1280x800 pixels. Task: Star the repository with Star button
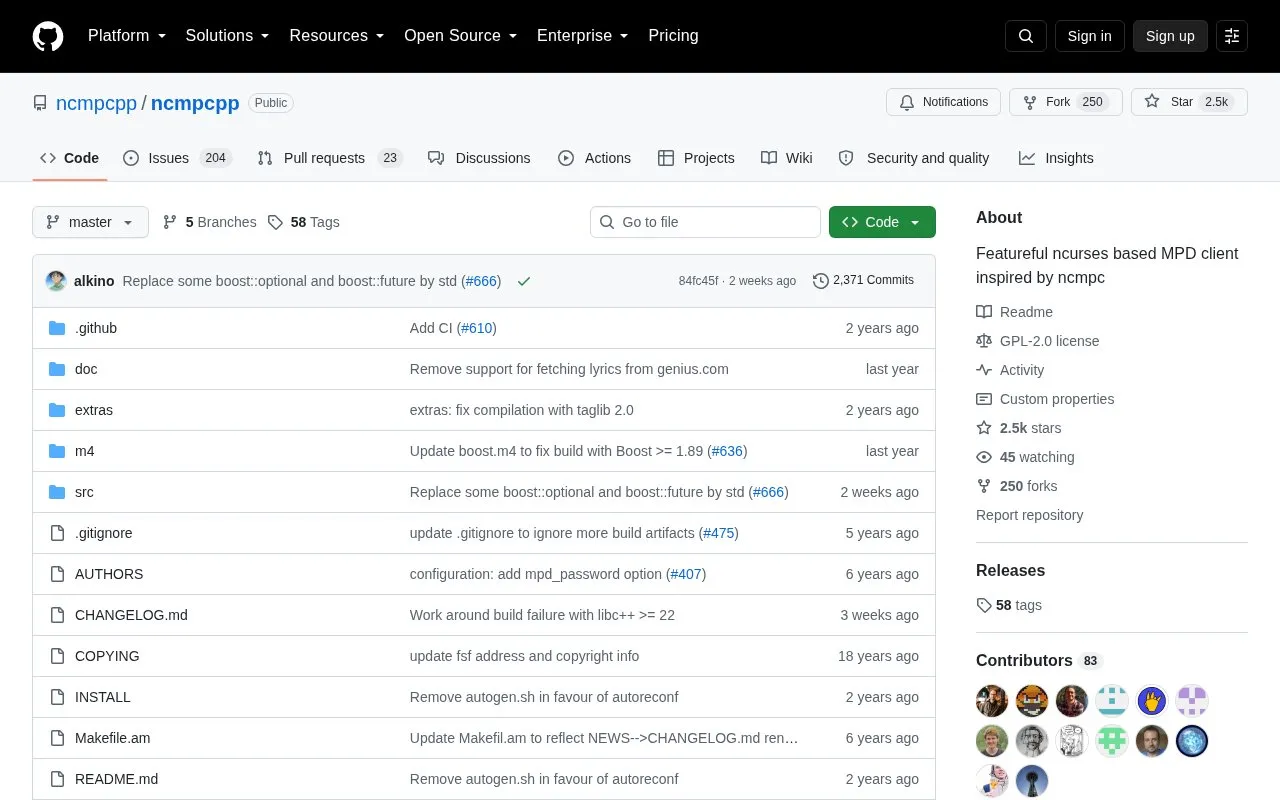[1189, 102]
